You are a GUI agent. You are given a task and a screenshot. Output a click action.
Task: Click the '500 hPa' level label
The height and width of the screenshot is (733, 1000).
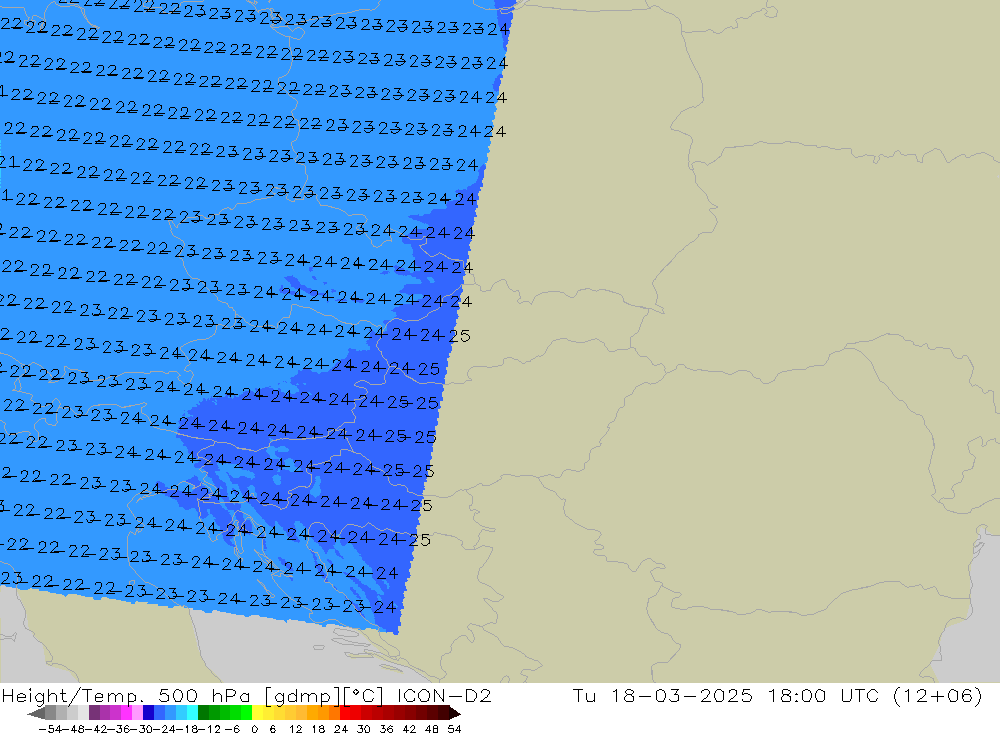coord(206,695)
